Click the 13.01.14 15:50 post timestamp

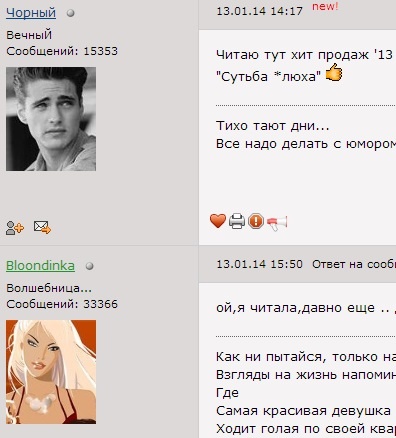click(x=259, y=264)
